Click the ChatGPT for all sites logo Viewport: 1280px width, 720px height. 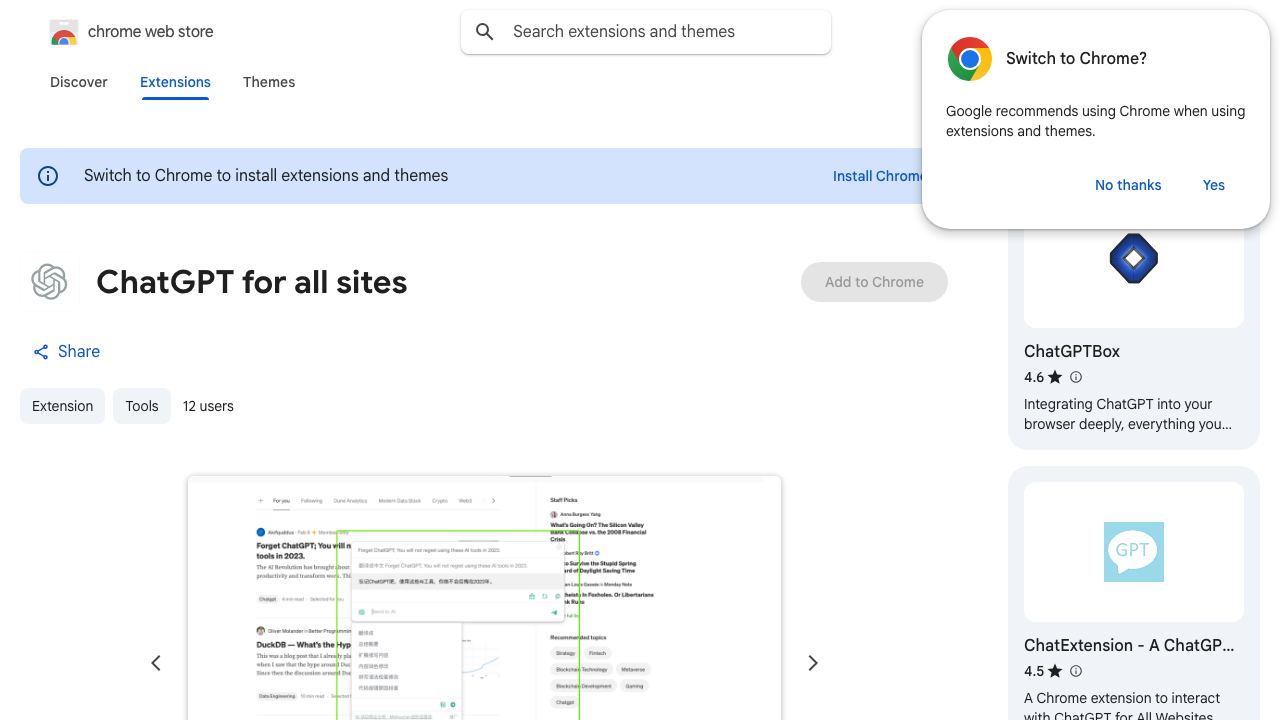point(49,282)
